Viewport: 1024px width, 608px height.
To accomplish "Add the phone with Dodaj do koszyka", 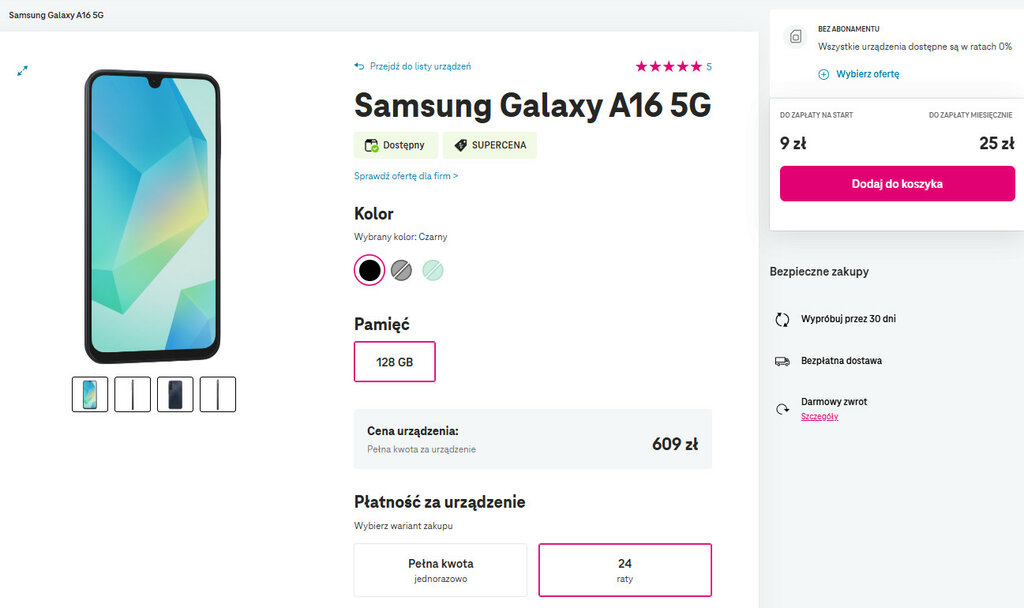I will [897, 184].
